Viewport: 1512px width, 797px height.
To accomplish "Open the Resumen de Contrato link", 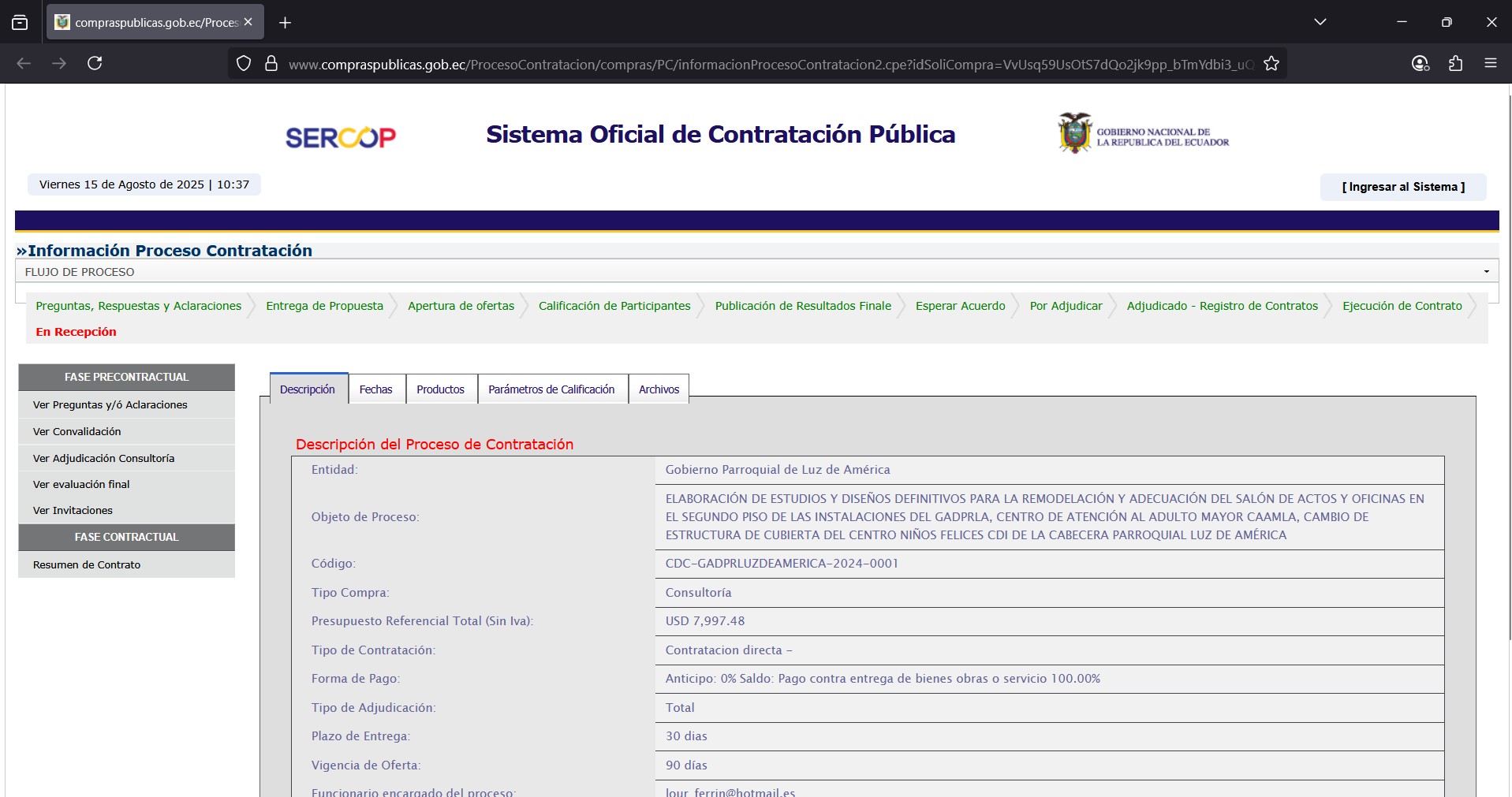I will pos(87,564).
